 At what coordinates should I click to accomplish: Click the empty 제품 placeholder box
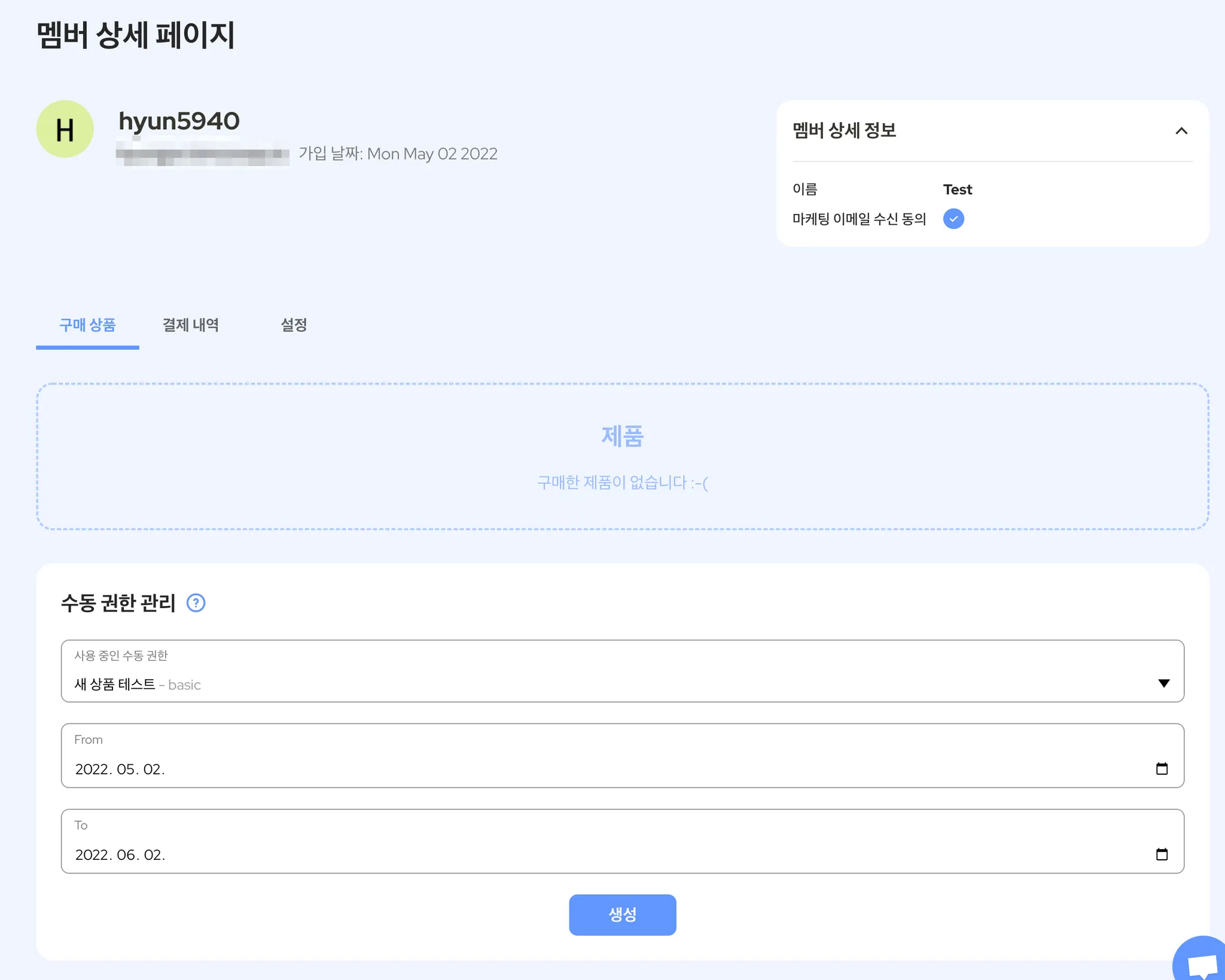[x=622, y=457]
